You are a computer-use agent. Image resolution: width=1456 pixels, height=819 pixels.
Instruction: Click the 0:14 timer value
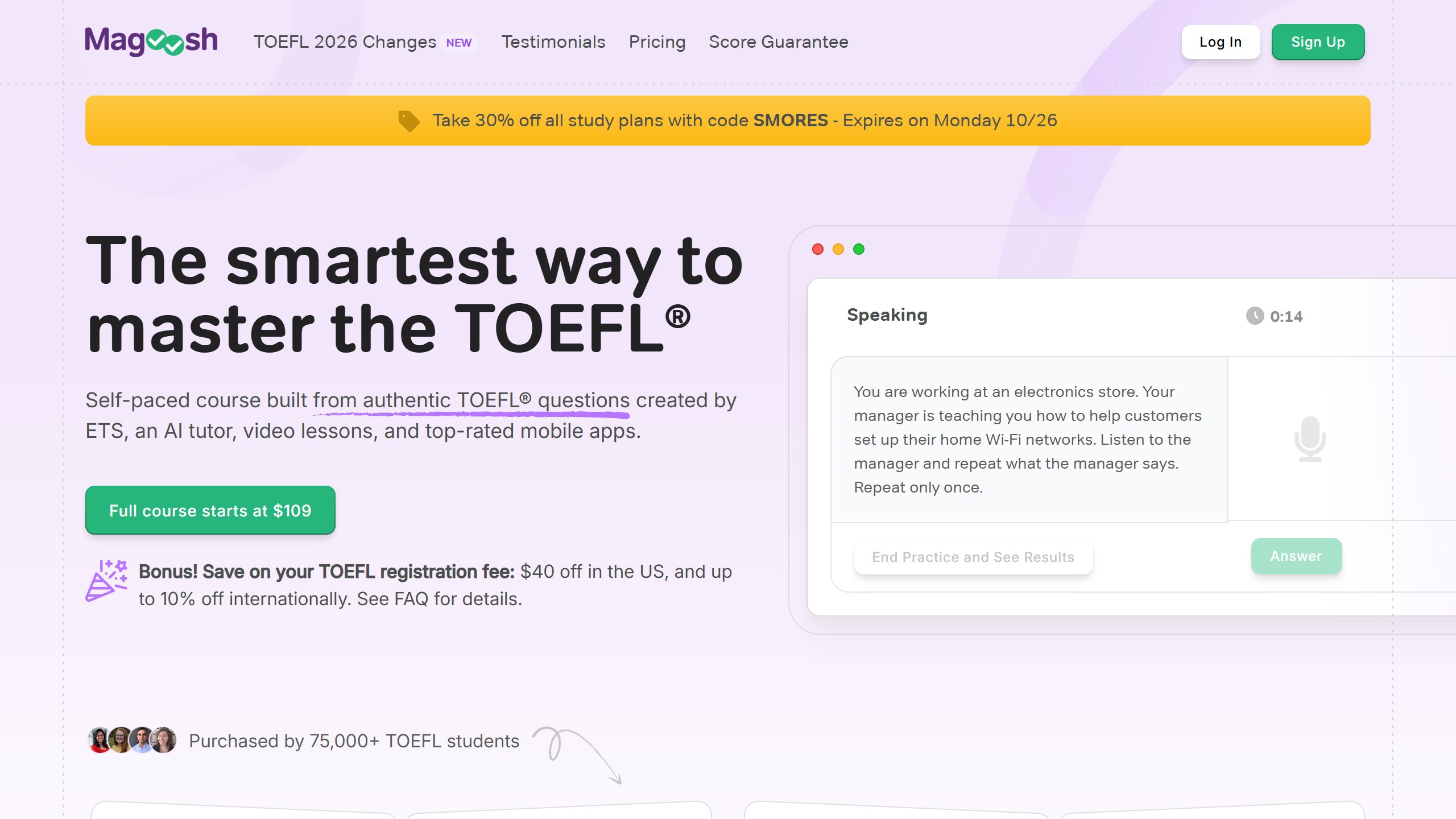click(x=1287, y=316)
